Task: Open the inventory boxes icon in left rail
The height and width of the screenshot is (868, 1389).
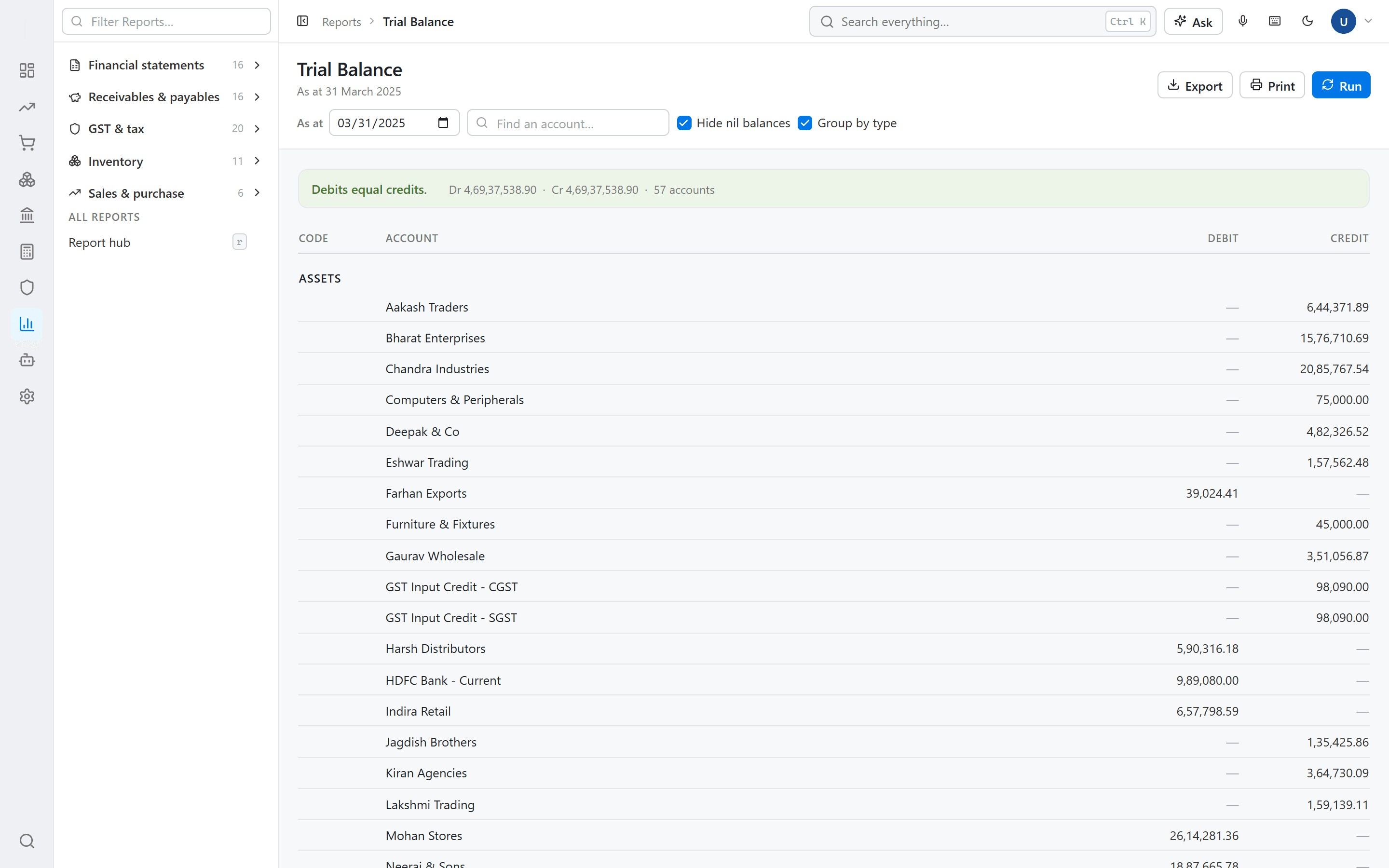Action: (x=27, y=180)
